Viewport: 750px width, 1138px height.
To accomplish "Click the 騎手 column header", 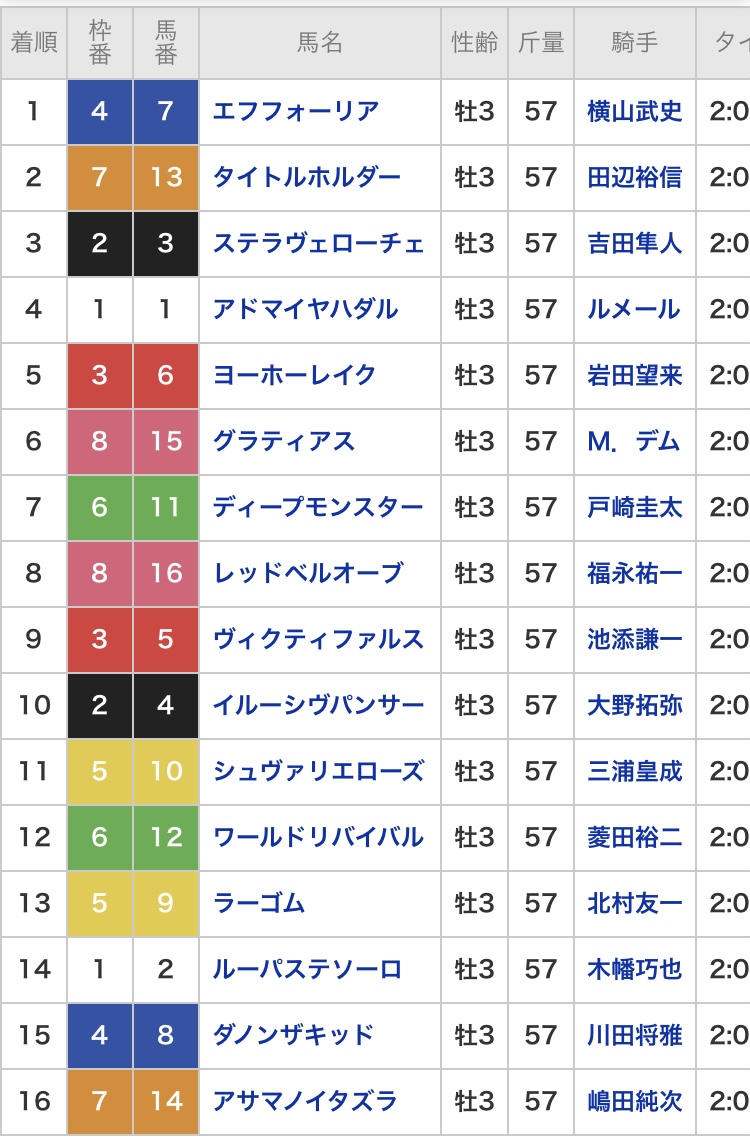I will [x=635, y=43].
